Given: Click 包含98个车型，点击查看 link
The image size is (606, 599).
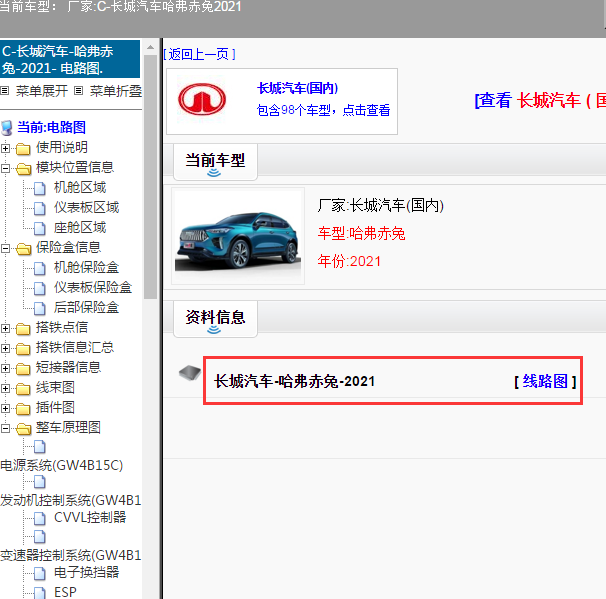Looking at the screenshot, I should point(323,110).
